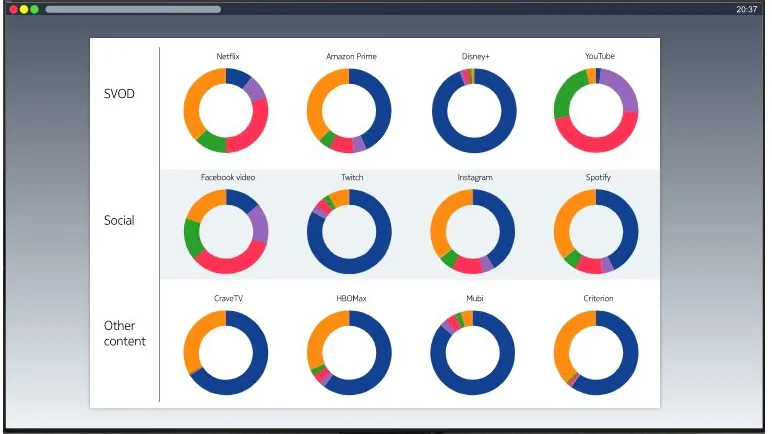Image resolution: width=772 pixels, height=434 pixels.
Task: Click the 'Social' row label
Action: [119, 220]
